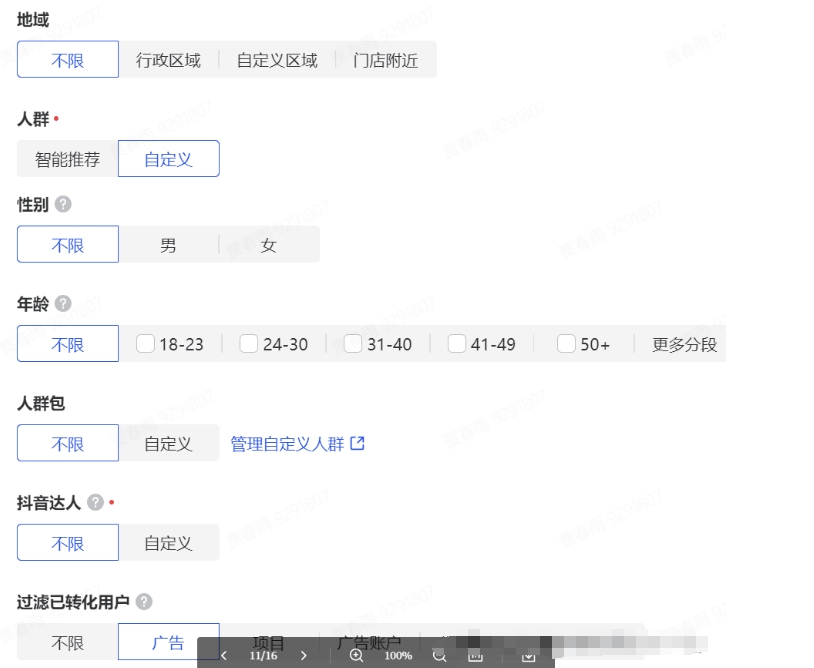Select 女 gender option
814x668 pixels.
(268, 244)
